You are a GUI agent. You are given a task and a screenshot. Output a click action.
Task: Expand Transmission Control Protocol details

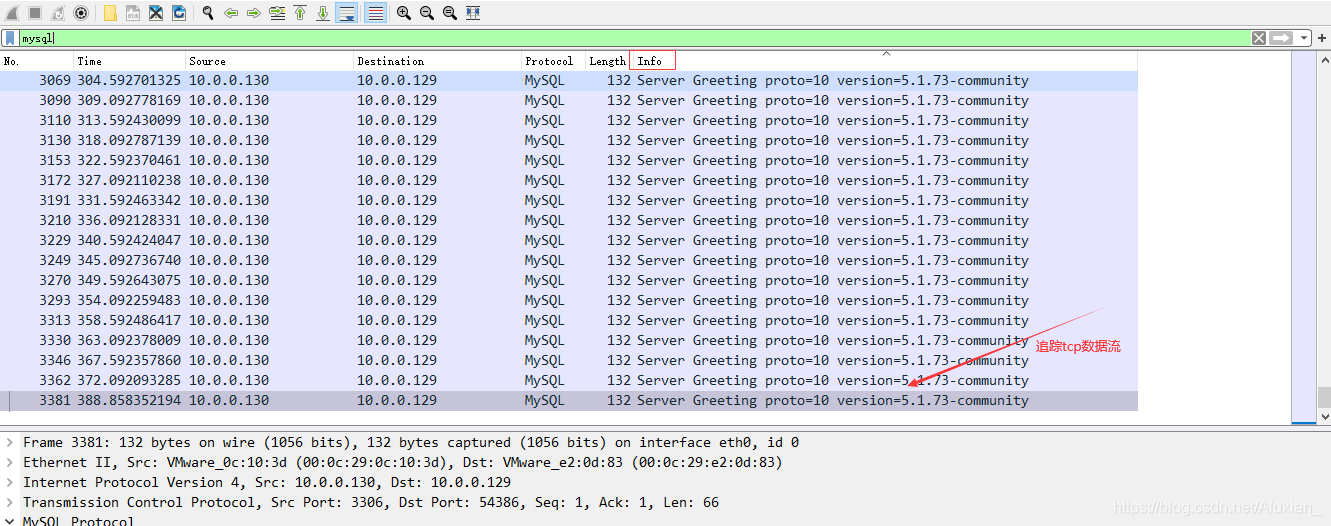[x=10, y=502]
